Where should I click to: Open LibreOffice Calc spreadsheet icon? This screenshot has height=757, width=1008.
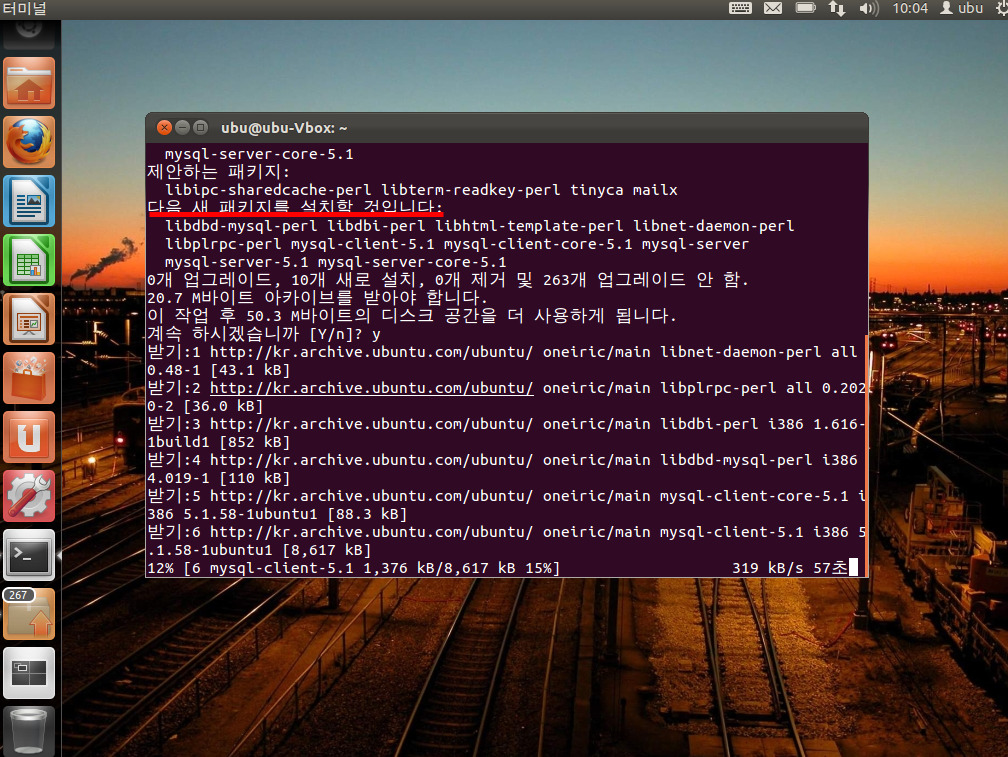29,260
